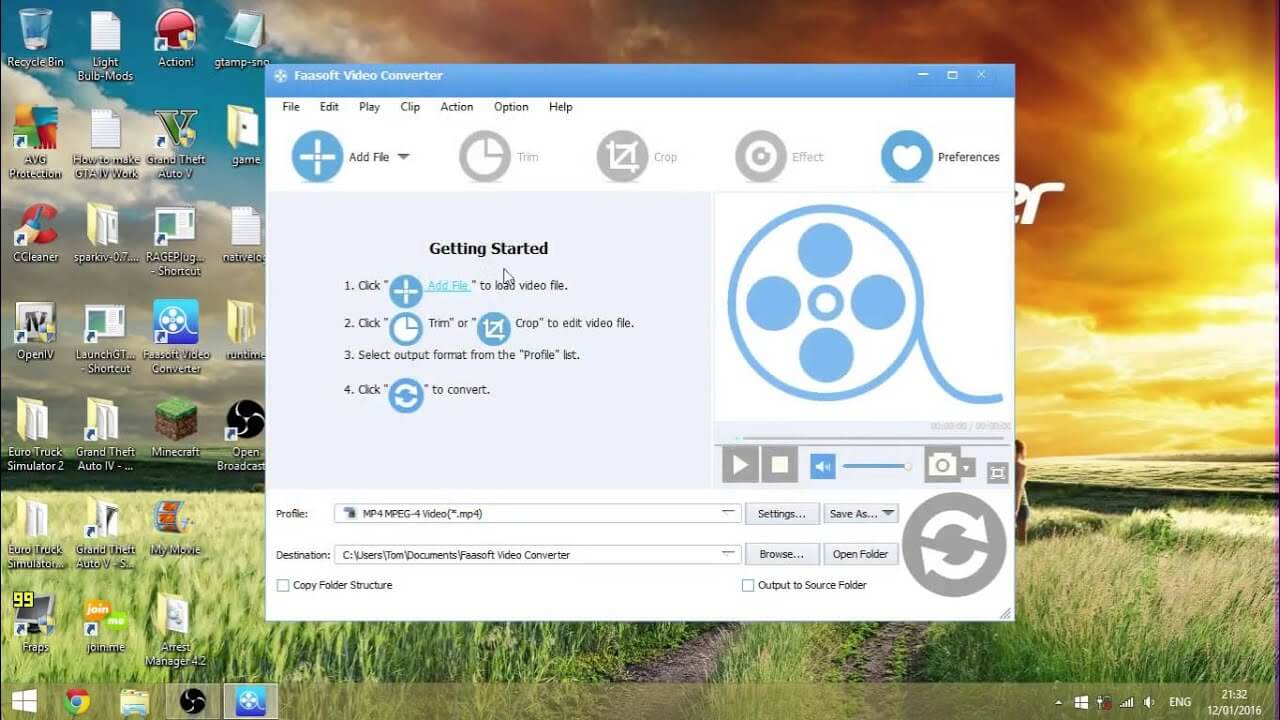1280x720 pixels.
Task: Open the Help menu
Action: (561, 107)
